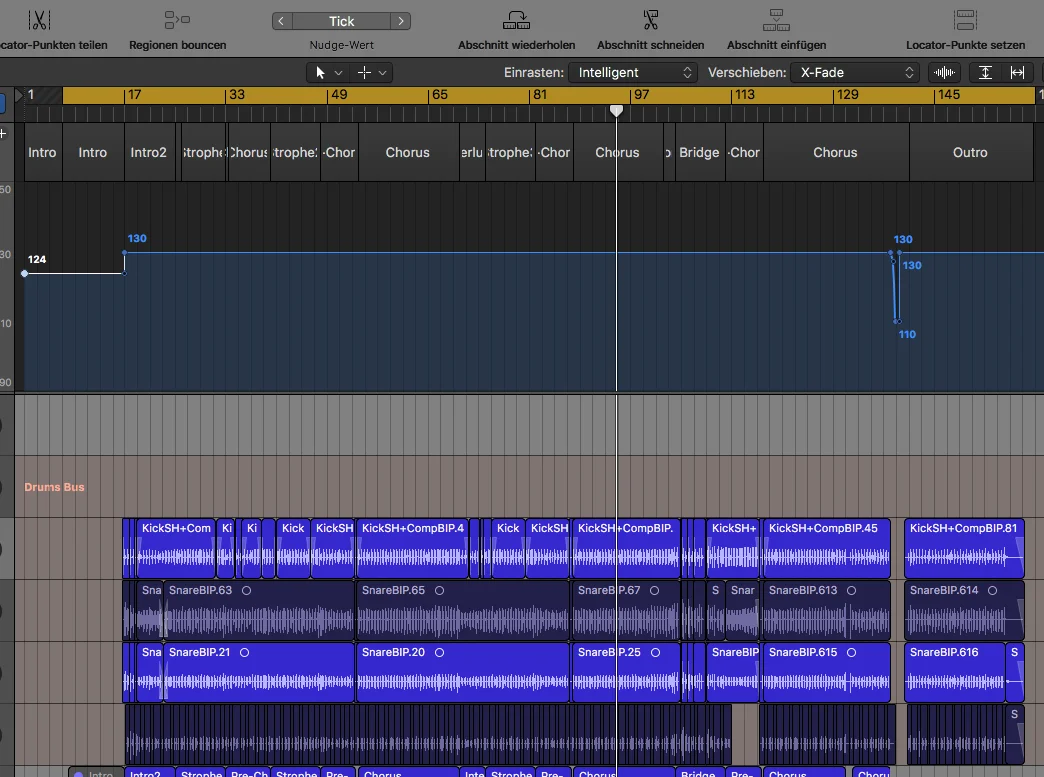Image resolution: width=1044 pixels, height=777 pixels.
Task: Click bar 97 in the ruler
Action: (641, 95)
